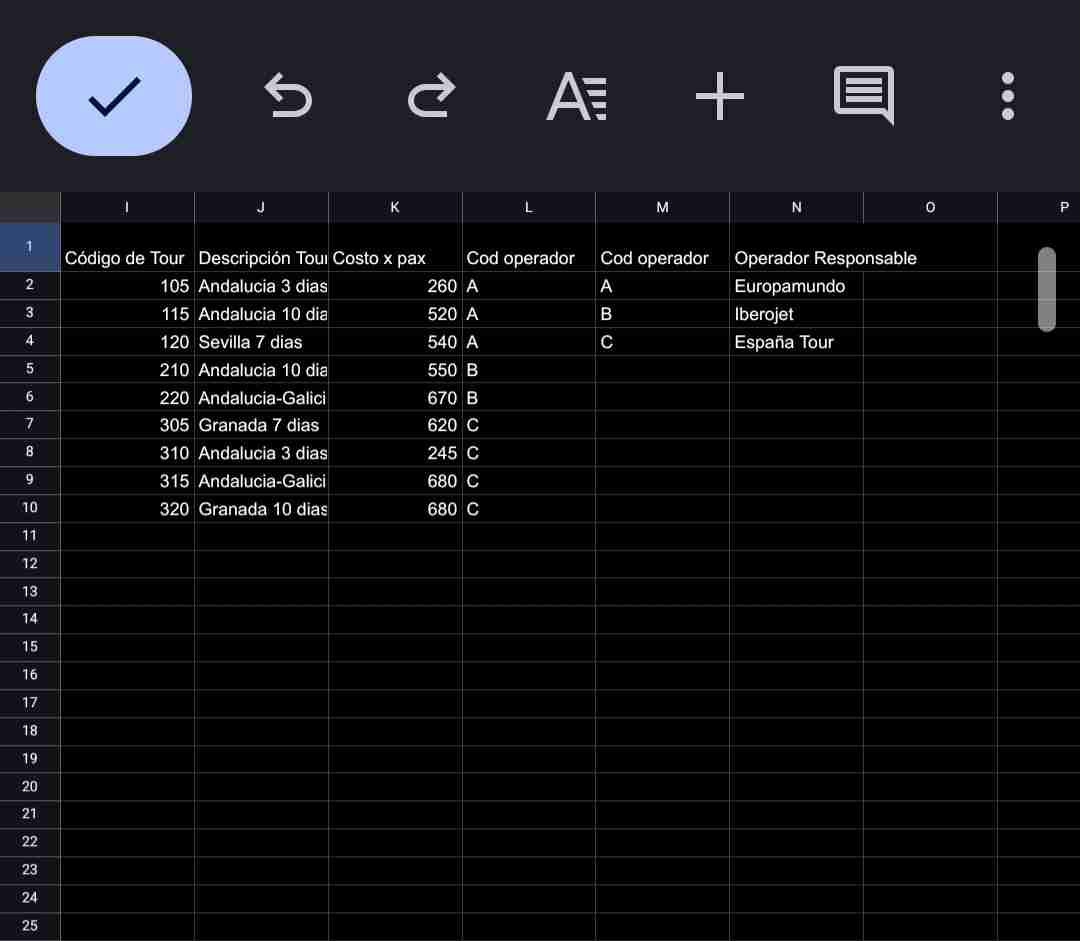Select row 5 header

point(30,369)
